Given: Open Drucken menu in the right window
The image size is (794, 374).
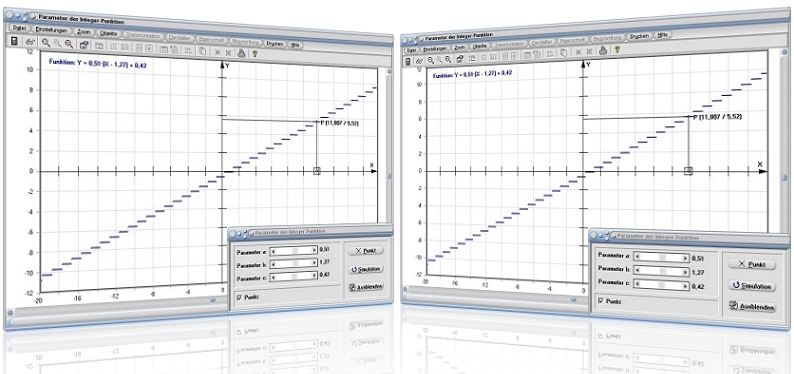Looking at the screenshot, I should (x=640, y=36).
